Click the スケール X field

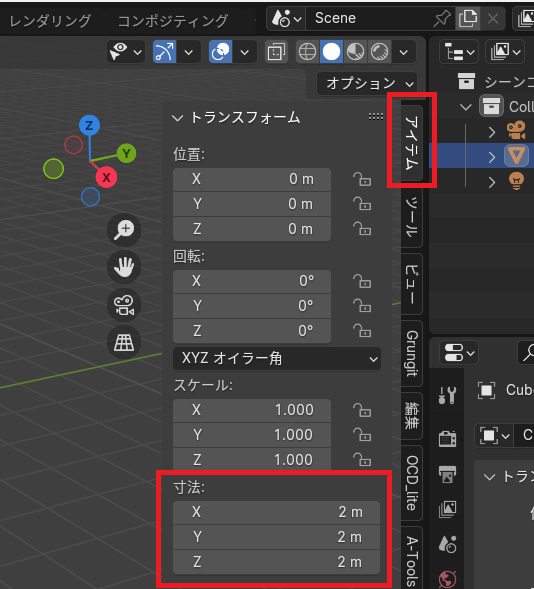(x=252, y=410)
